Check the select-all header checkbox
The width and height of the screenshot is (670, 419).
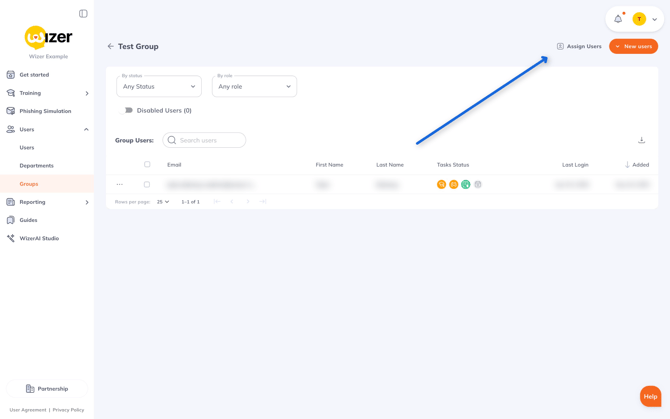(x=147, y=164)
